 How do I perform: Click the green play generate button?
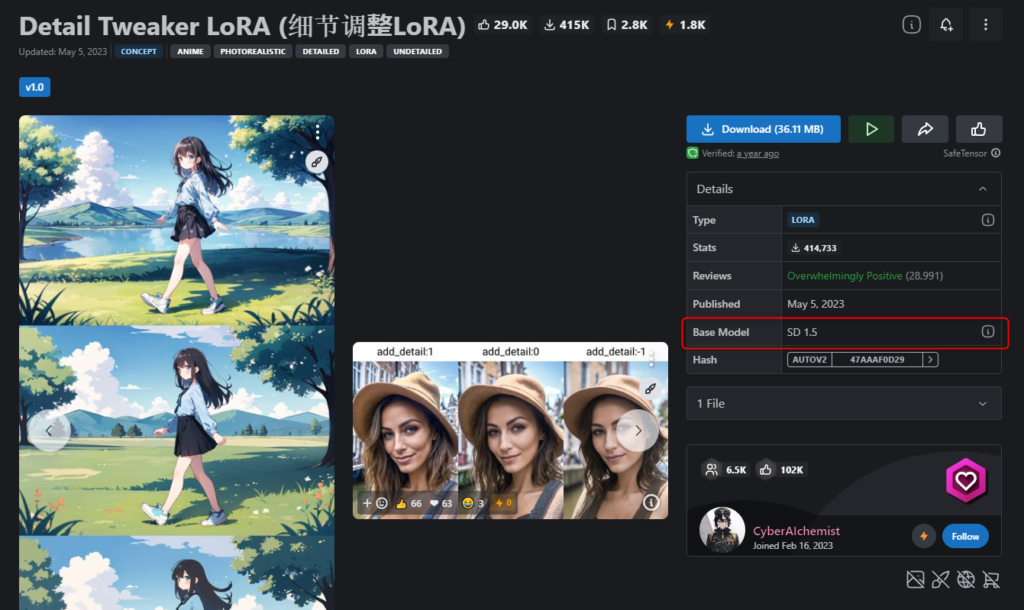(x=871, y=129)
